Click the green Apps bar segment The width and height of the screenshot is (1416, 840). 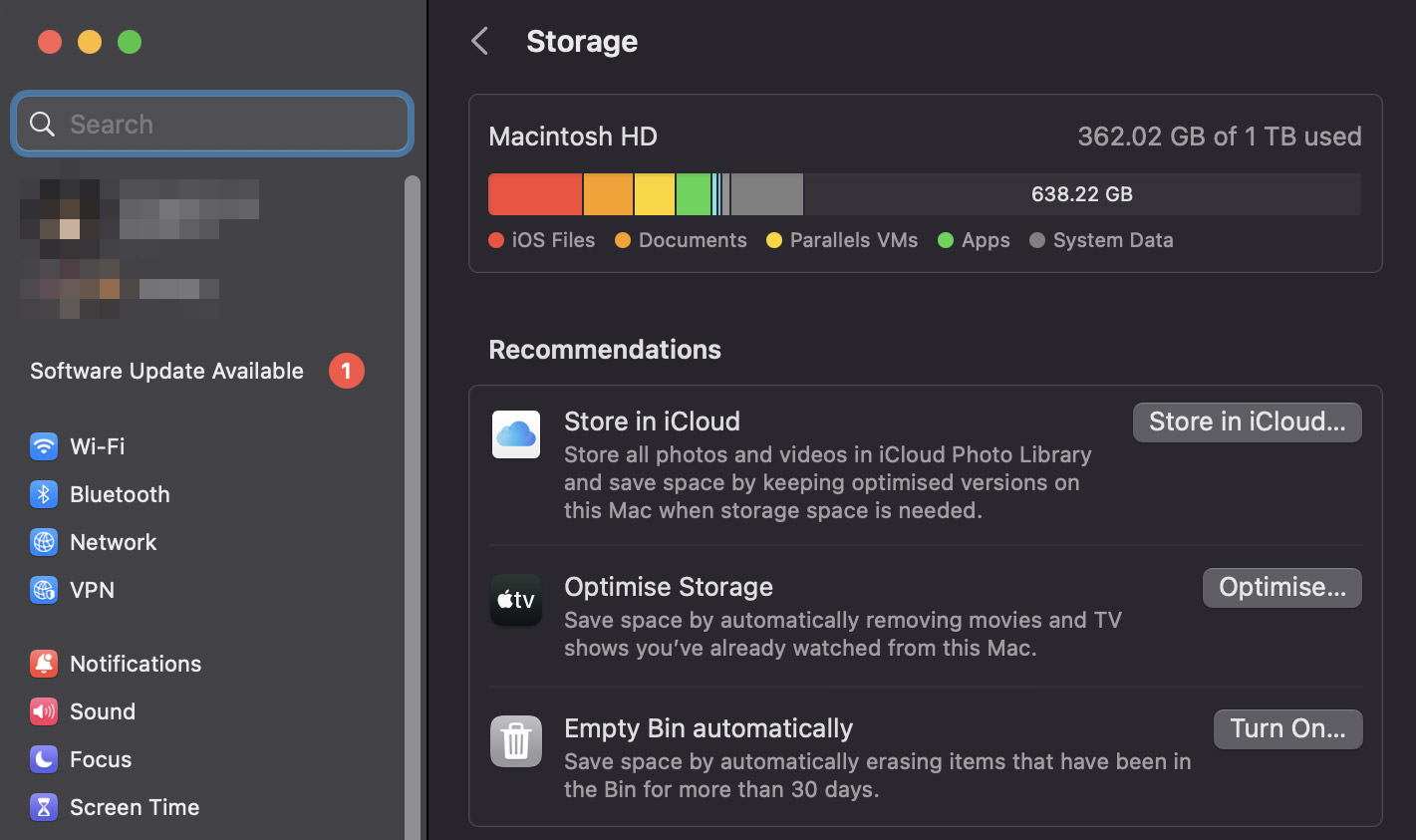coord(694,194)
